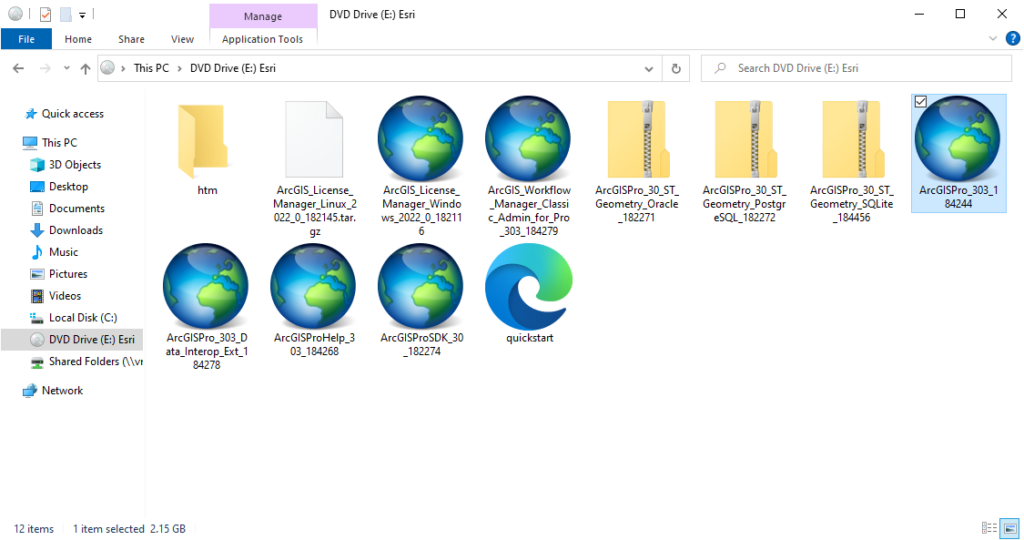Select ArcGIS_License_Manager_Windows installer globe icon

421,138
